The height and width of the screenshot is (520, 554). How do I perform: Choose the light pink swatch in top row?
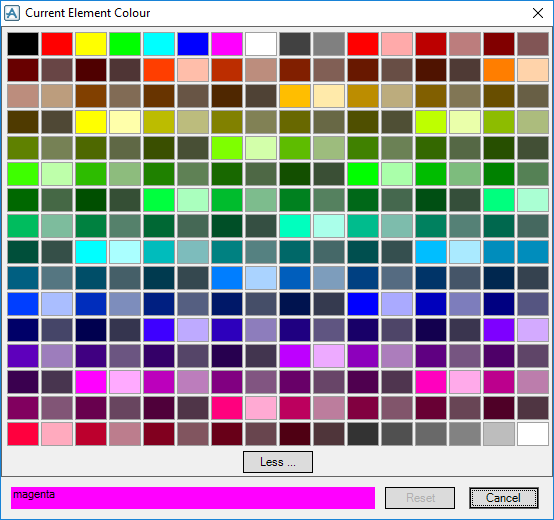[397, 44]
